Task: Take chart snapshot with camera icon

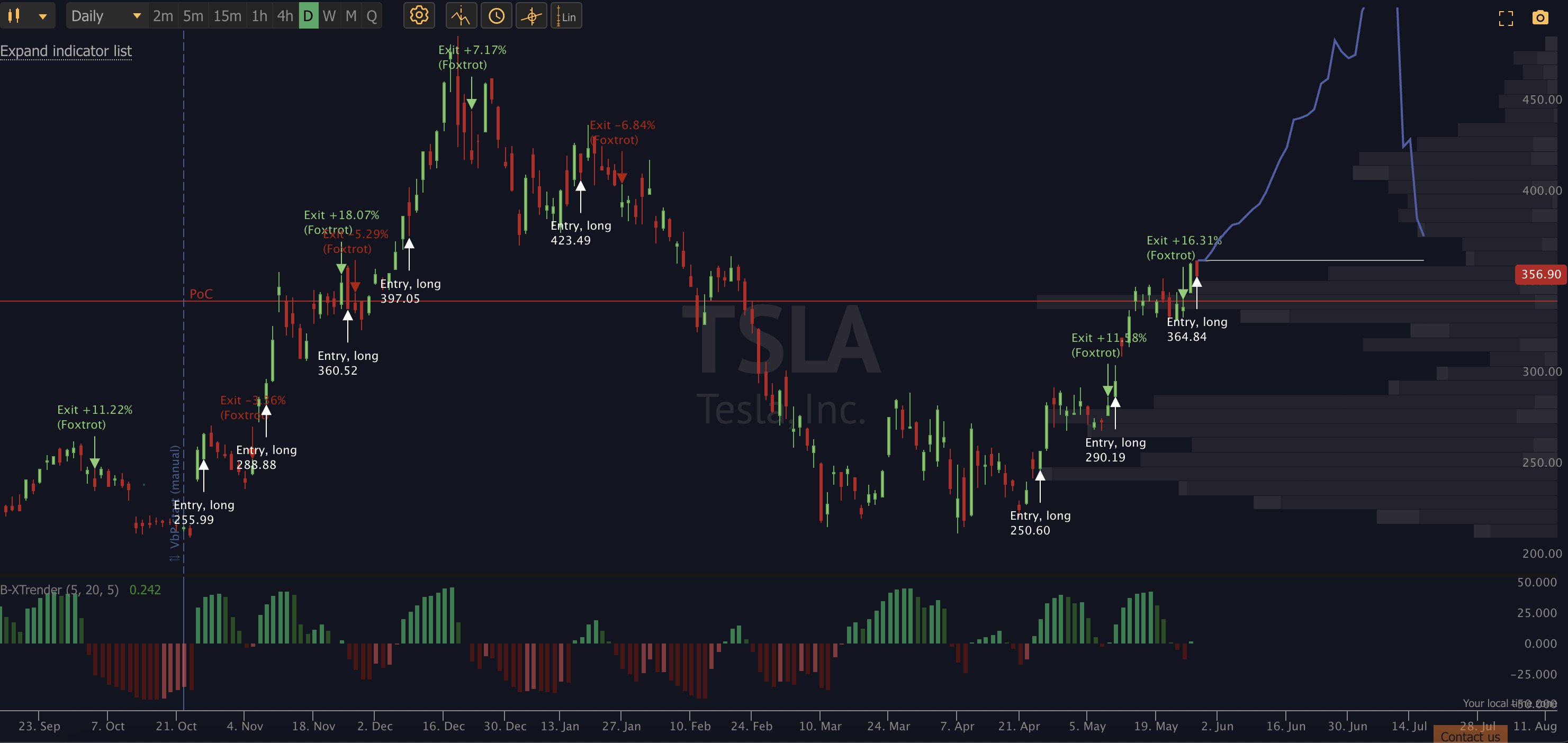Action: pyautogui.click(x=1540, y=17)
